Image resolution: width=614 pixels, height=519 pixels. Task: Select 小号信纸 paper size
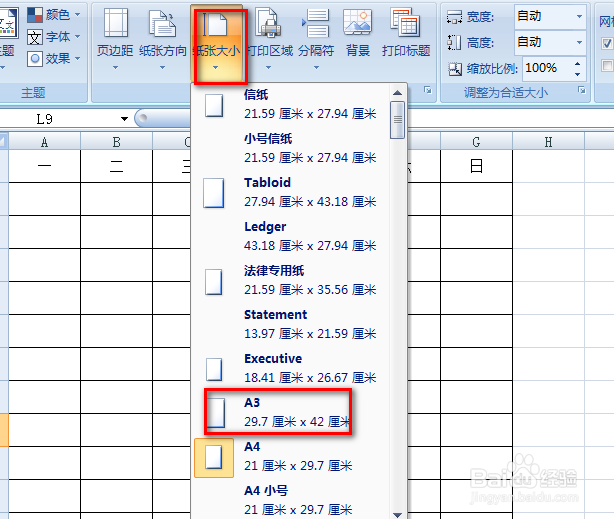click(x=291, y=148)
